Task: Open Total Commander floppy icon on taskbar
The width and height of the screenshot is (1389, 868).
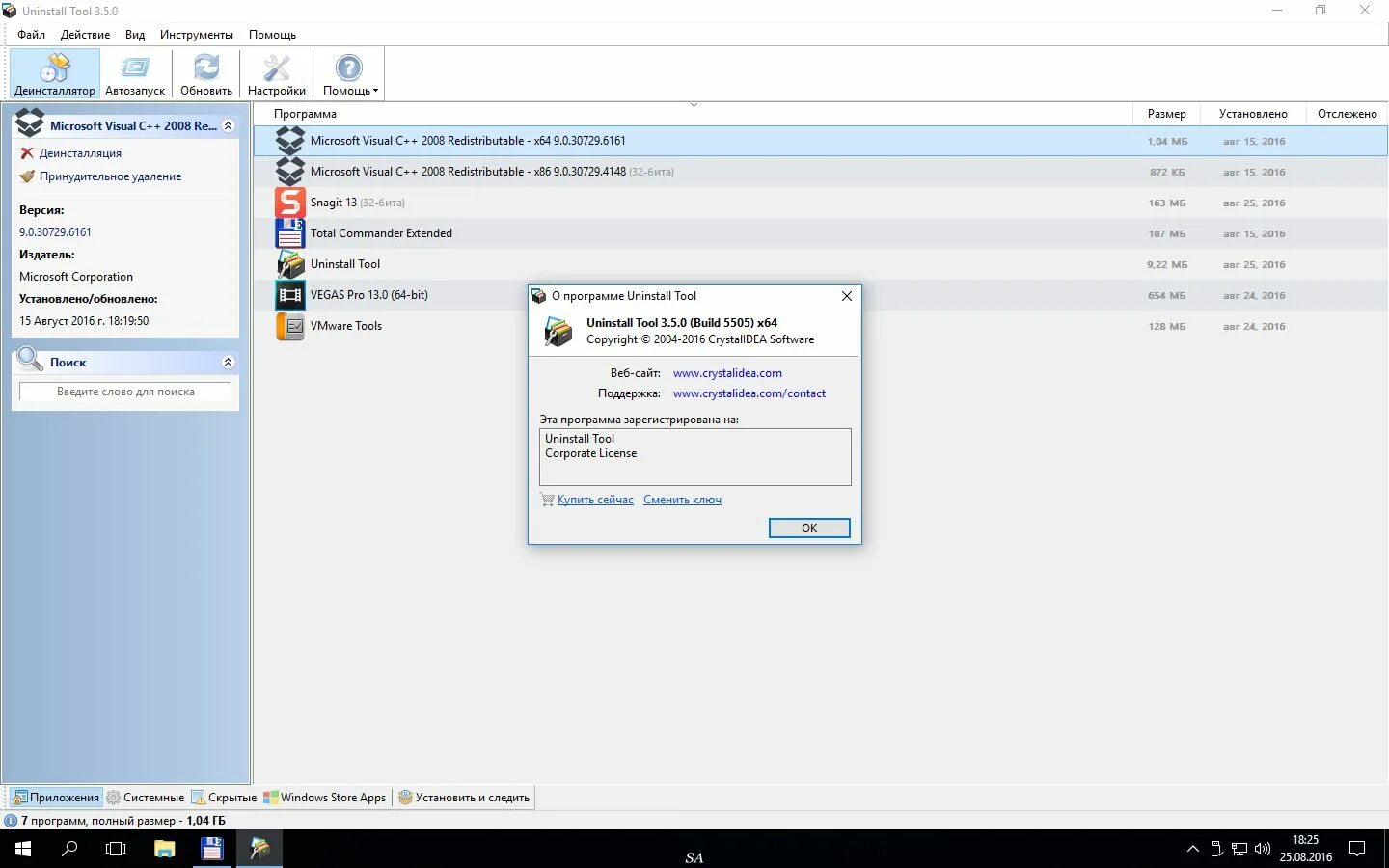Action: click(x=212, y=849)
